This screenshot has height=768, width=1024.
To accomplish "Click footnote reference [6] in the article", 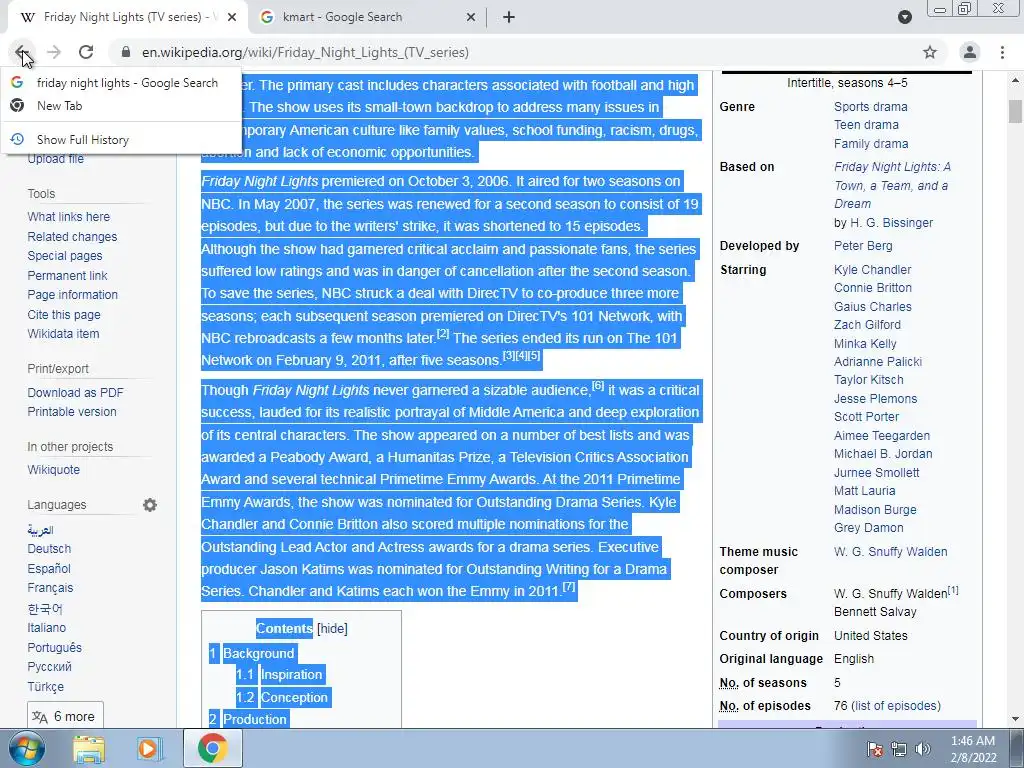I will 598,386.
